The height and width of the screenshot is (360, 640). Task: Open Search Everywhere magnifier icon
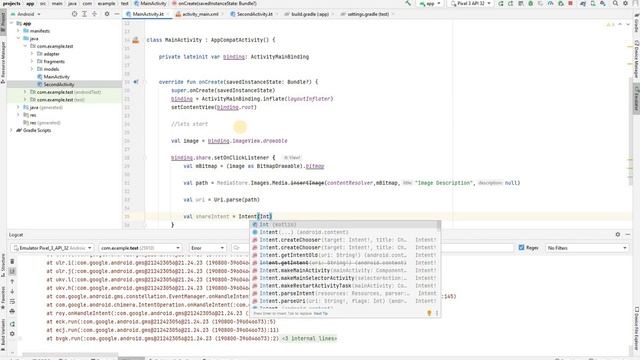[x=615, y=3]
